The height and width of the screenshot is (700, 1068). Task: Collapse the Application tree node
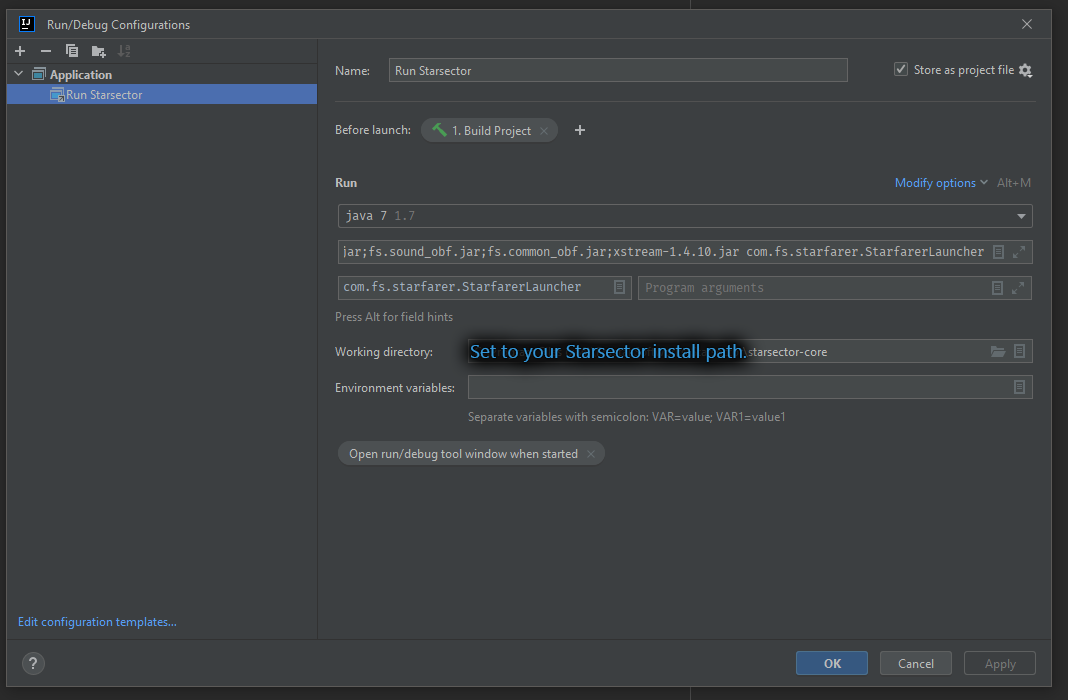18,74
